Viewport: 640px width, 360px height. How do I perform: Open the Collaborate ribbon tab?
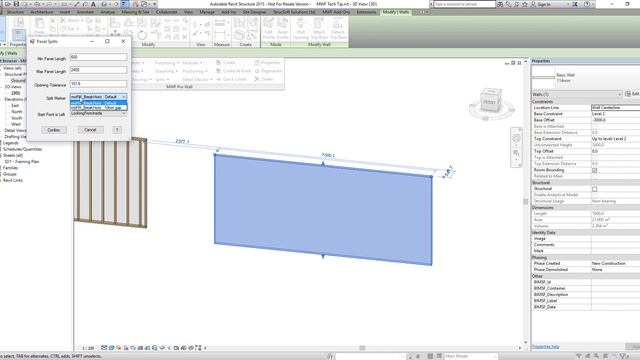167,12
